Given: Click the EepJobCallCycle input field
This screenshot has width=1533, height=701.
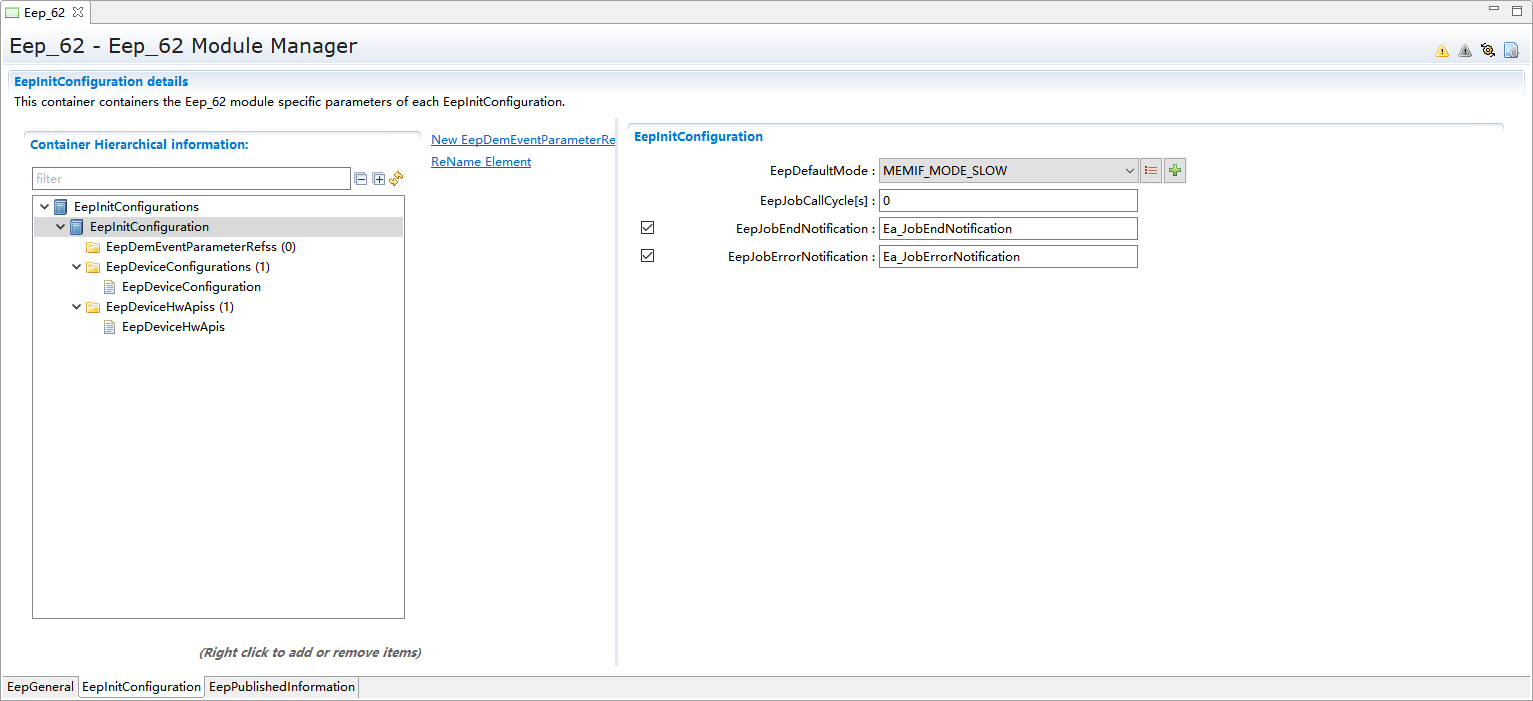Looking at the screenshot, I should 1008,201.
